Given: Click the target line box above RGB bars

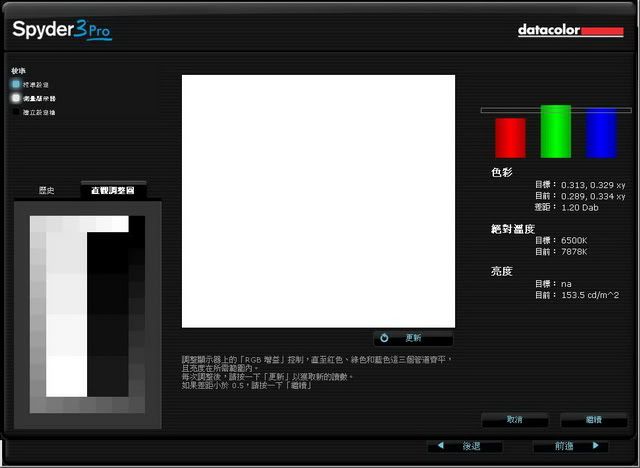Looking at the screenshot, I should [556, 110].
